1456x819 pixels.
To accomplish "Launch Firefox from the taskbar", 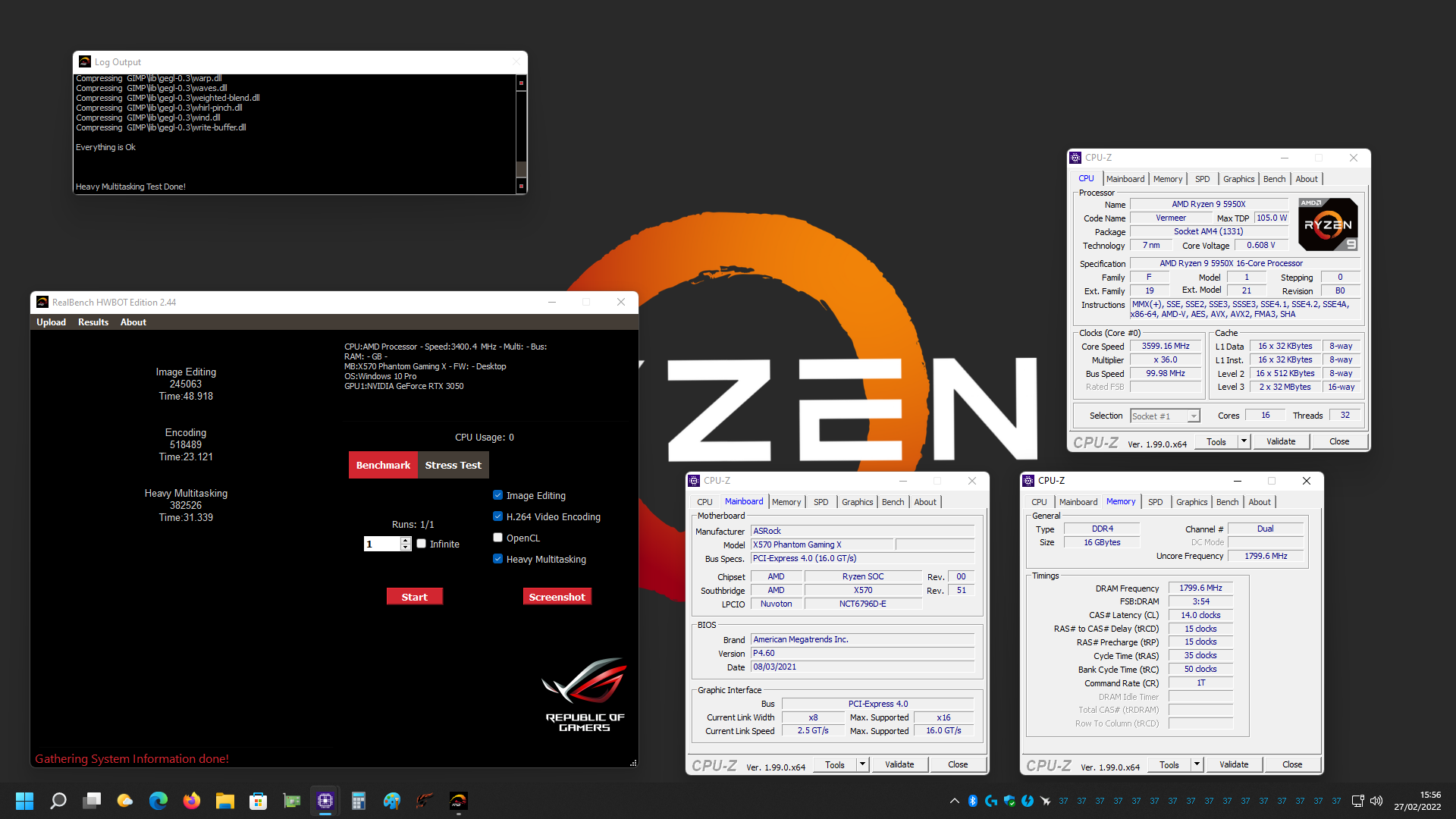I will click(192, 801).
